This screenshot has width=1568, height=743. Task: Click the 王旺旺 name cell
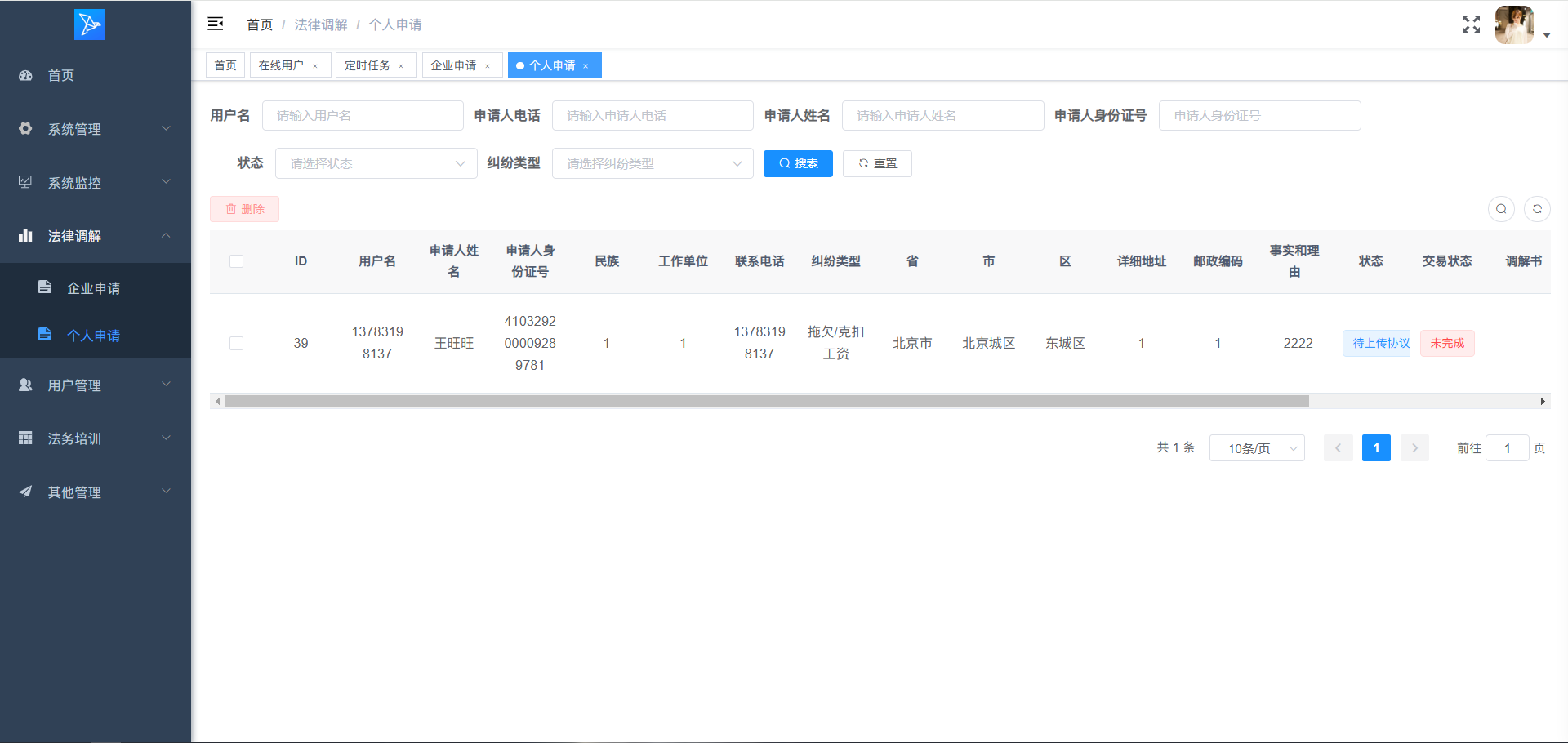click(454, 343)
